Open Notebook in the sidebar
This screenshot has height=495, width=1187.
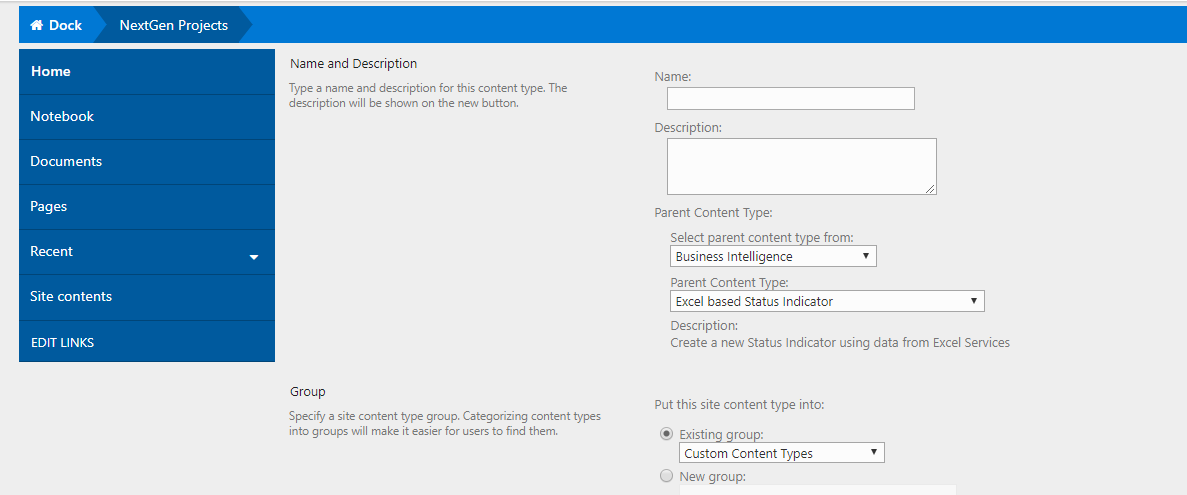click(x=147, y=117)
